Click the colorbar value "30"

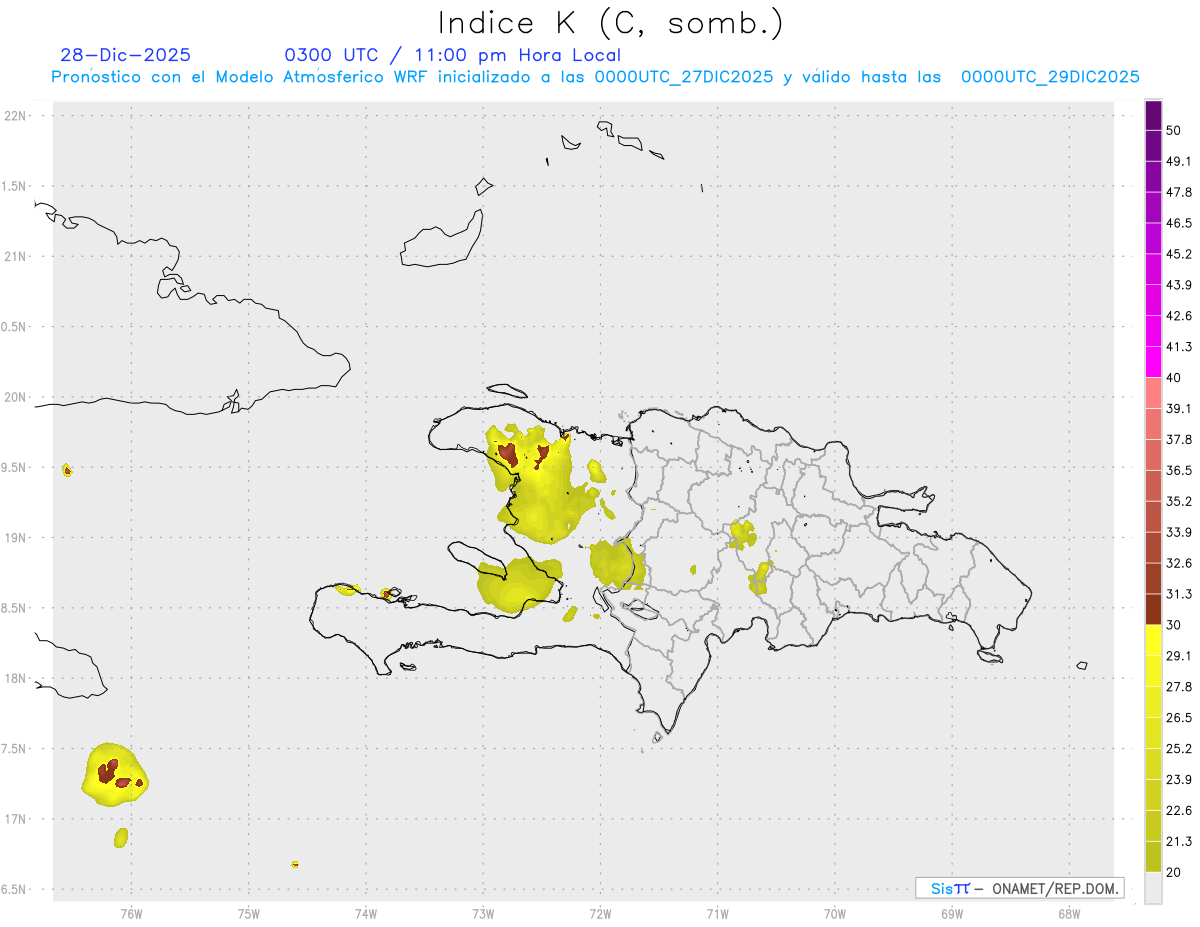click(1174, 625)
